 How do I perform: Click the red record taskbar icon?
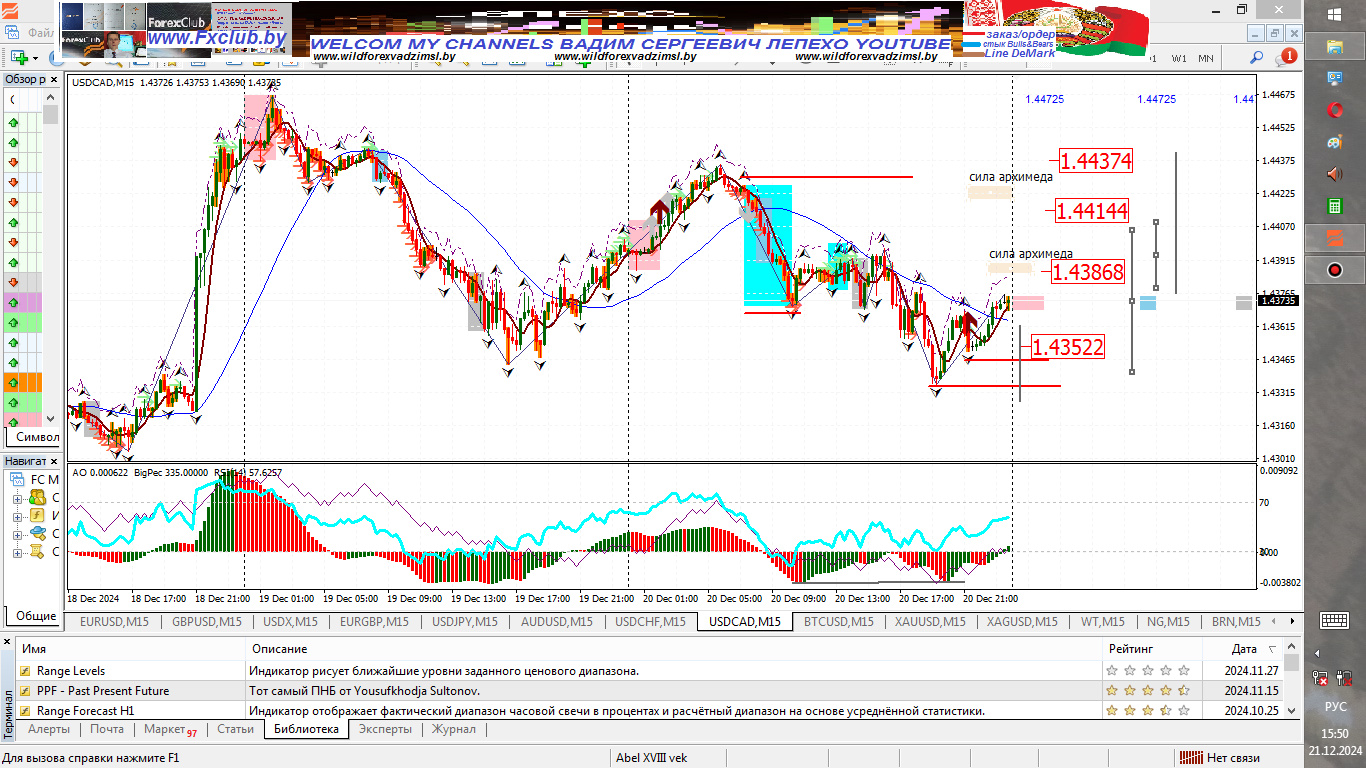coord(1335,270)
